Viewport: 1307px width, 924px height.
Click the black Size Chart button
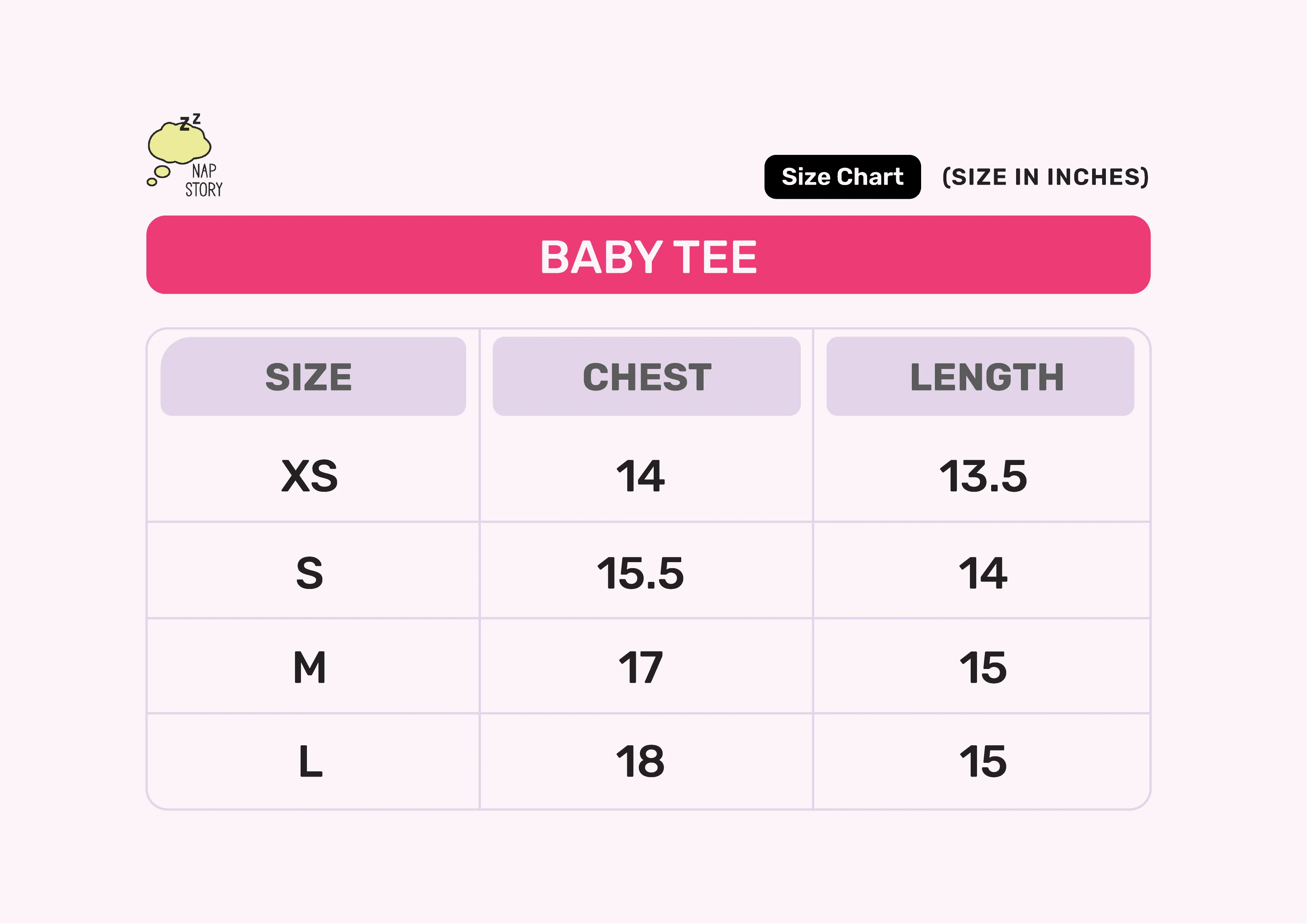pyautogui.click(x=842, y=177)
